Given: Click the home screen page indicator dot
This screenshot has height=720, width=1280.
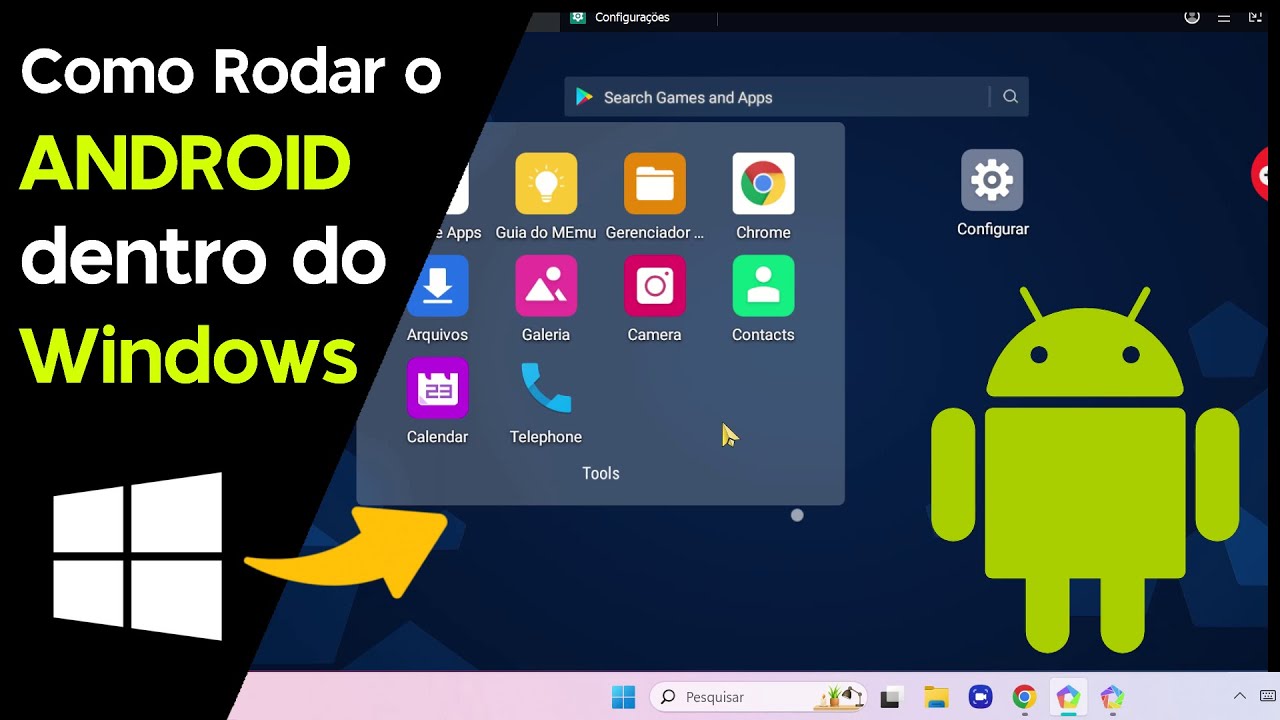Looking at the screenshot, I should click(x=797, y=515).
